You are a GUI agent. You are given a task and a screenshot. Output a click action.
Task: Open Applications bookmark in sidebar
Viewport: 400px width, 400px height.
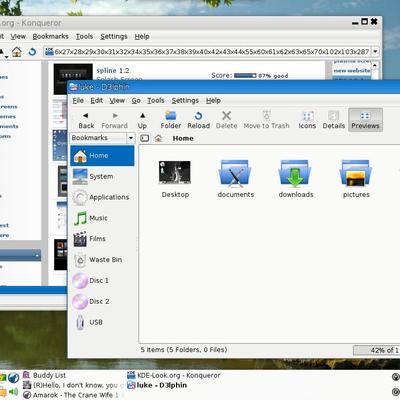[x=102, y=197]
